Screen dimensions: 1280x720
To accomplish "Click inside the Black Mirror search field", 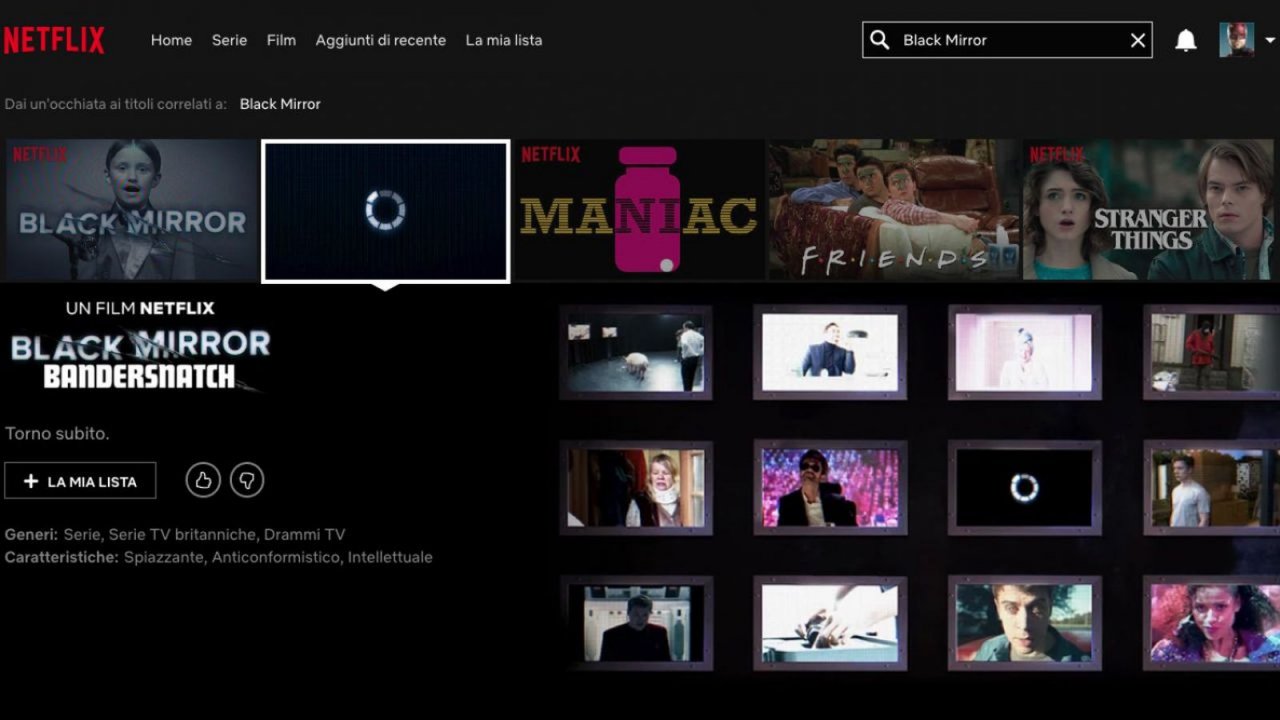I will [1005, 40].
